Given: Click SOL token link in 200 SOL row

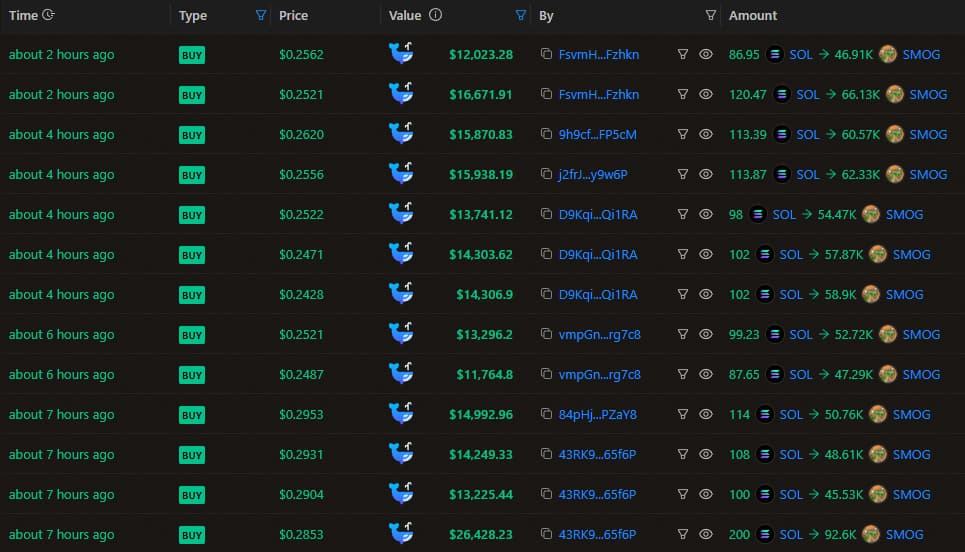Looking at the screenshot, I should tap(791, 534).
